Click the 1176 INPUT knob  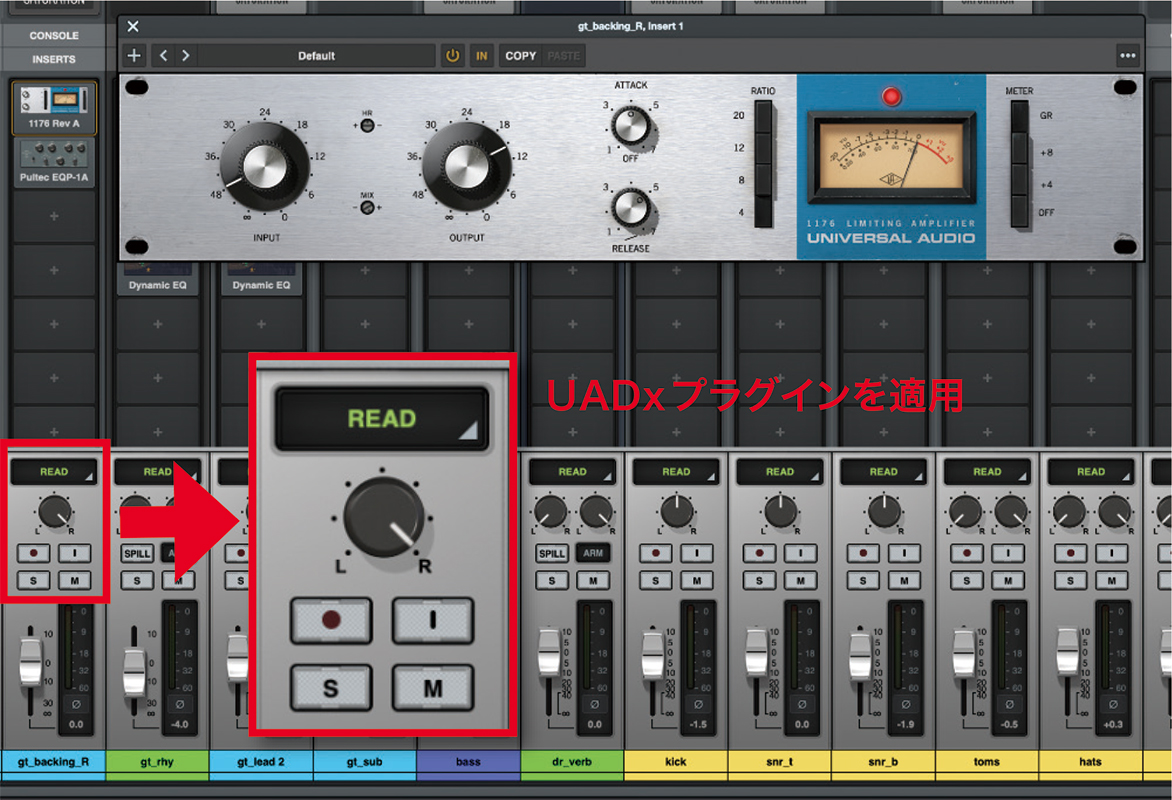pyautogui.click(x=265, y=166)
